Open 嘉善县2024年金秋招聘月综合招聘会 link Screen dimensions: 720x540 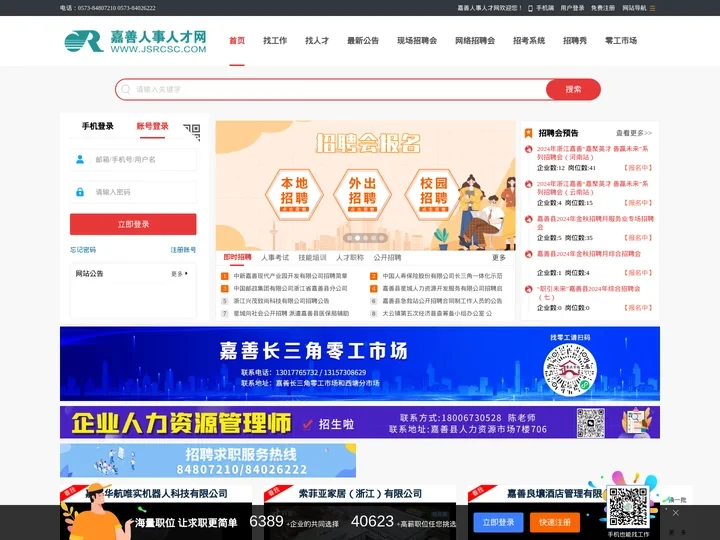(589, 254)
